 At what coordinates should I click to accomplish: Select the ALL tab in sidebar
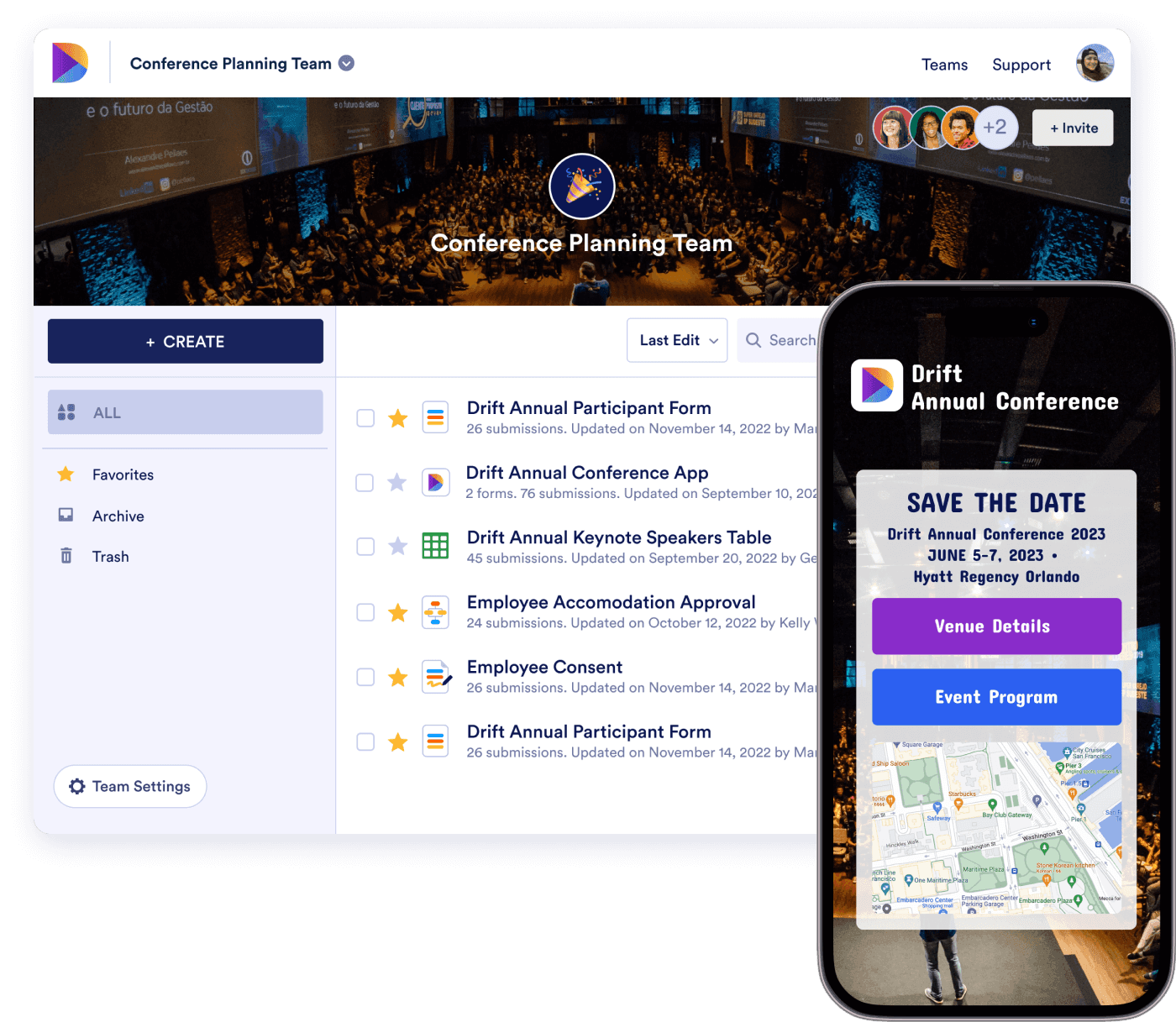[x=186, y=412]
